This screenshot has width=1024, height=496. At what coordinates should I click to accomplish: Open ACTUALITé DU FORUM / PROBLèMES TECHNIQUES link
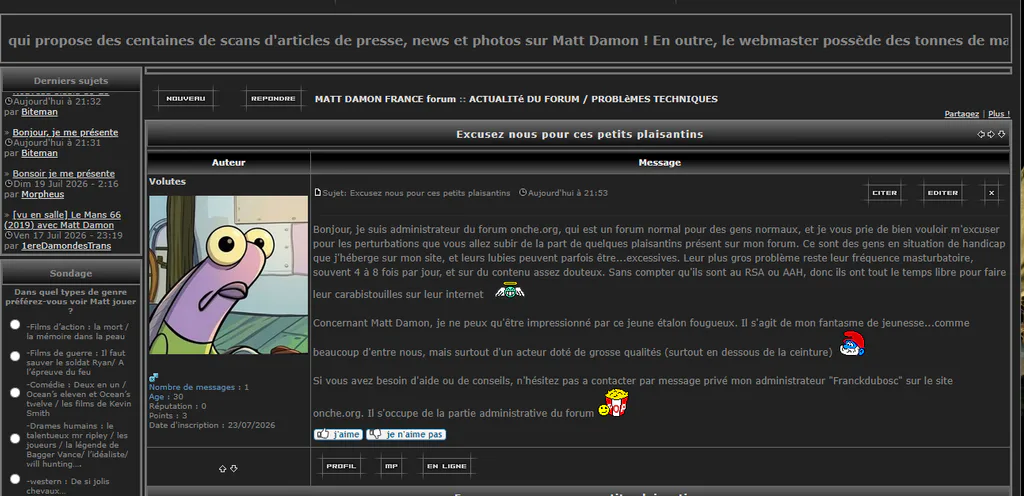point(593,99)
